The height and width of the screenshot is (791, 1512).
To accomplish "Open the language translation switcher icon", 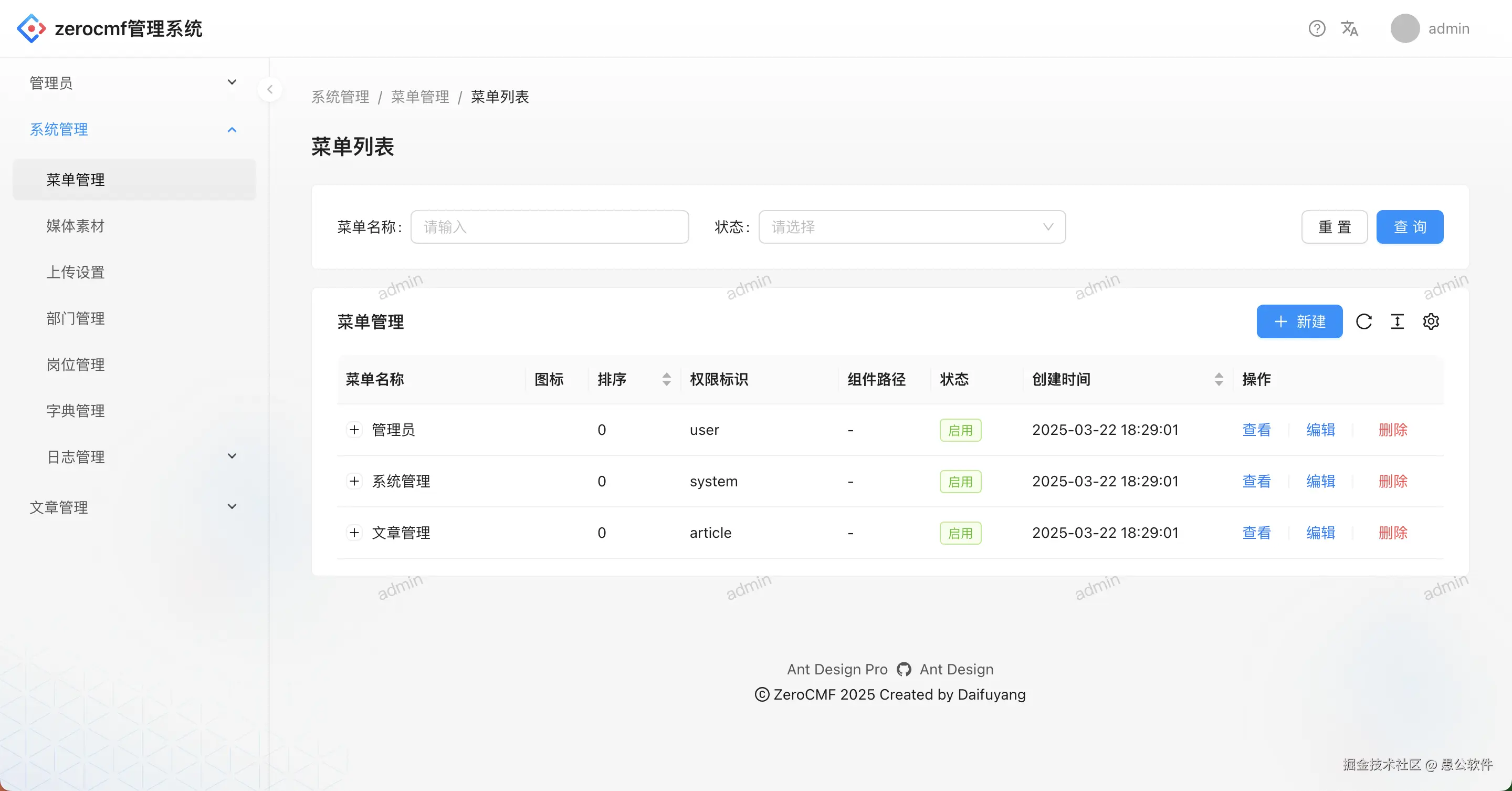I will [1349, 28].
